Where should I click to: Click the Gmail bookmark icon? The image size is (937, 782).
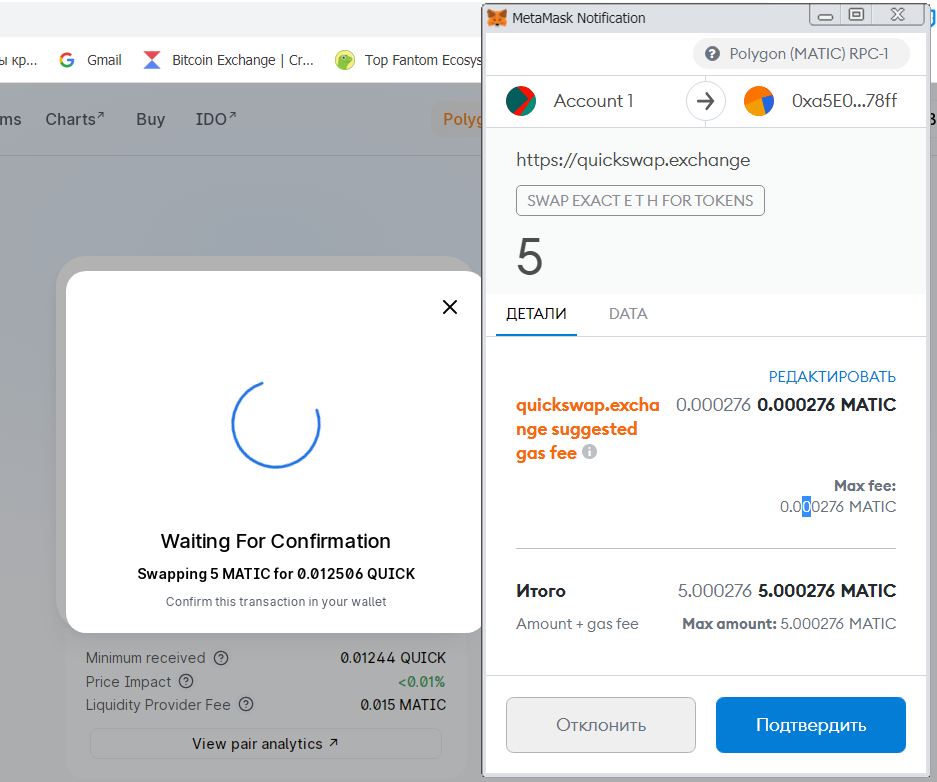click(65, 60)
